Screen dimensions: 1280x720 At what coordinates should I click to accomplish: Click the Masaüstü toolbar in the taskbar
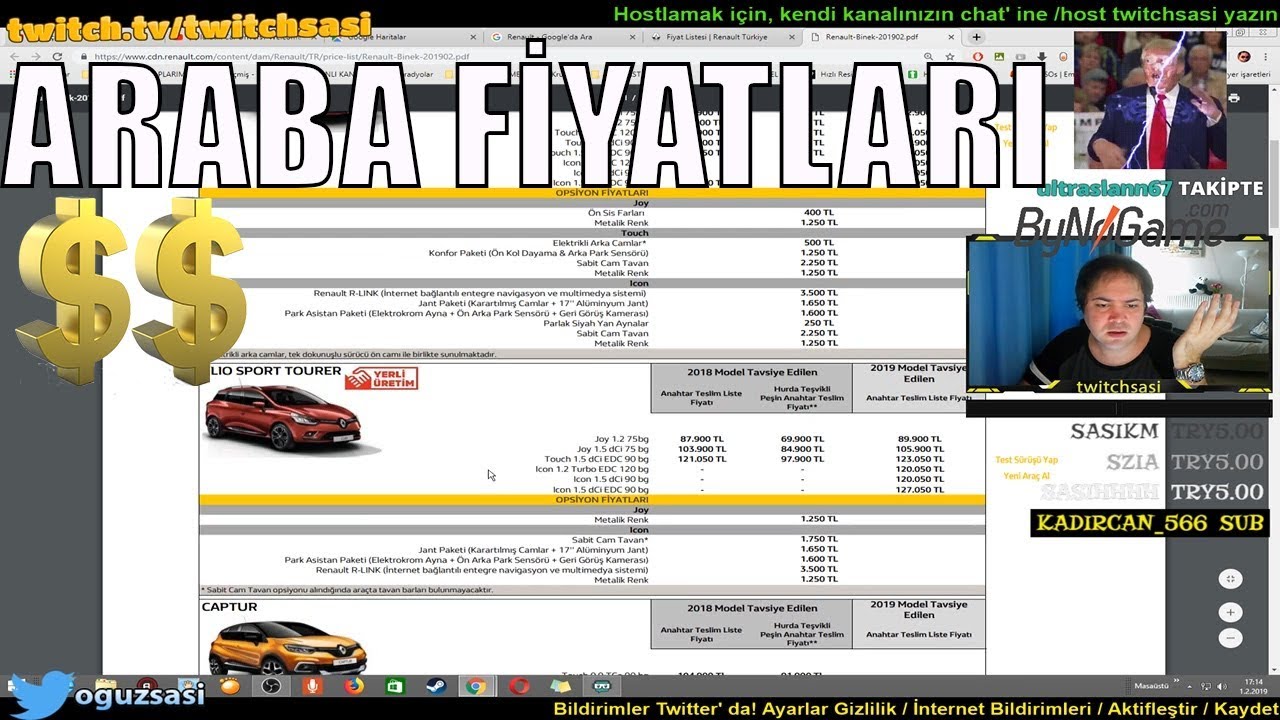pyautogui.click(x=1151, y=686)
